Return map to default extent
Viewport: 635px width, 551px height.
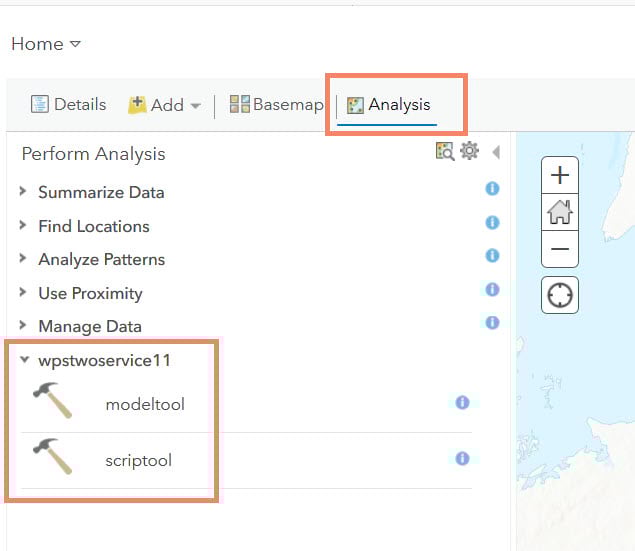[560, 212]
